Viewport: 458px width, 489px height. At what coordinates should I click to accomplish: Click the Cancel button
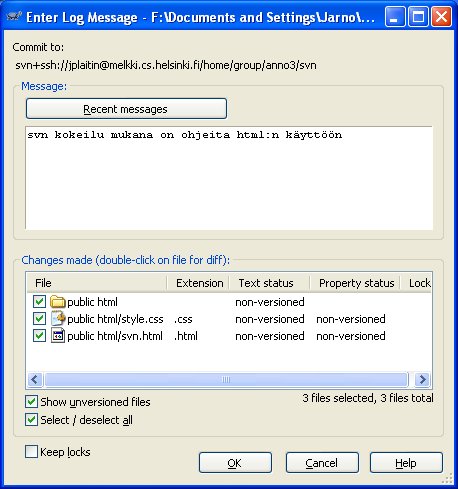tap(322, 463)
